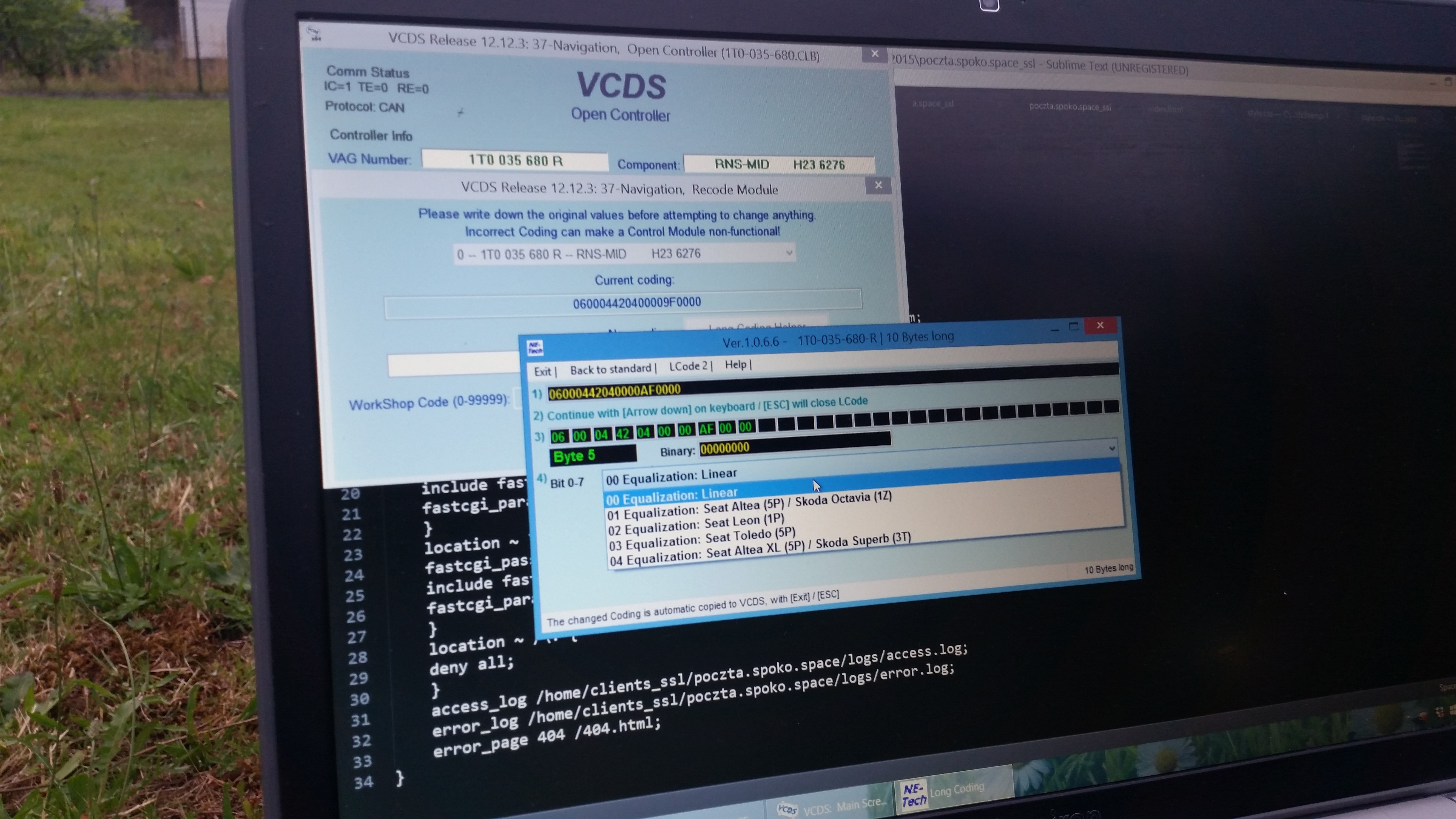This screenshot has height=819, width=1456.
Task: Select '01 Equalization: Seat Altea (5P) / Skoda Octavia (1Z)'
Action: (749, 507)
